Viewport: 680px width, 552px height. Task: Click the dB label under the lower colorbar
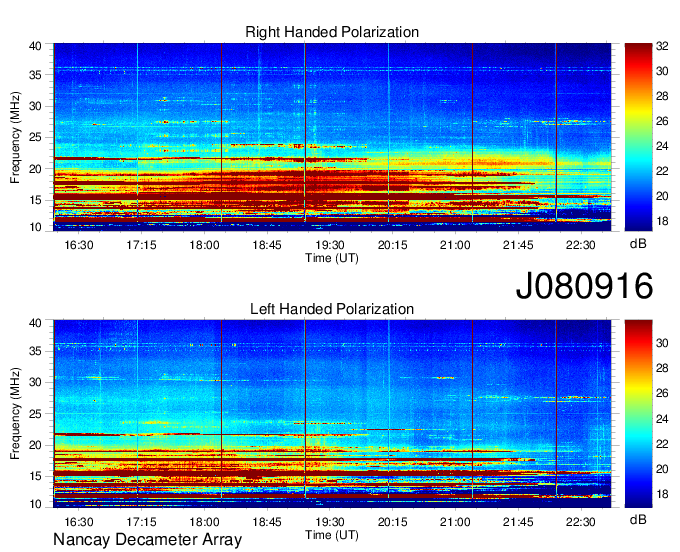[x=638, y=519]
